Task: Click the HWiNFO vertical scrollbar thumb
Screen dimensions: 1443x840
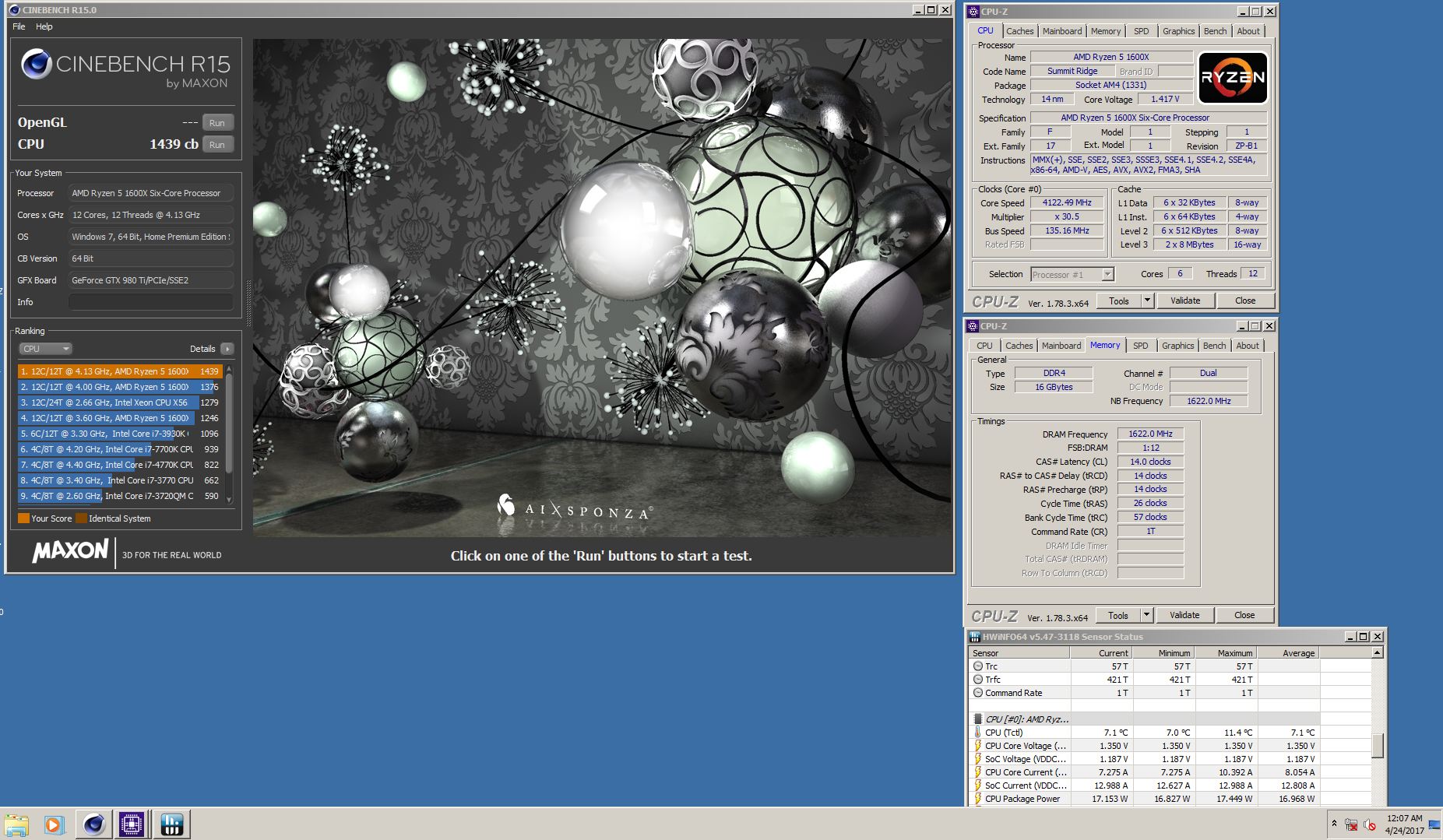Action: pyautogui.click(x=1377, y=745)
